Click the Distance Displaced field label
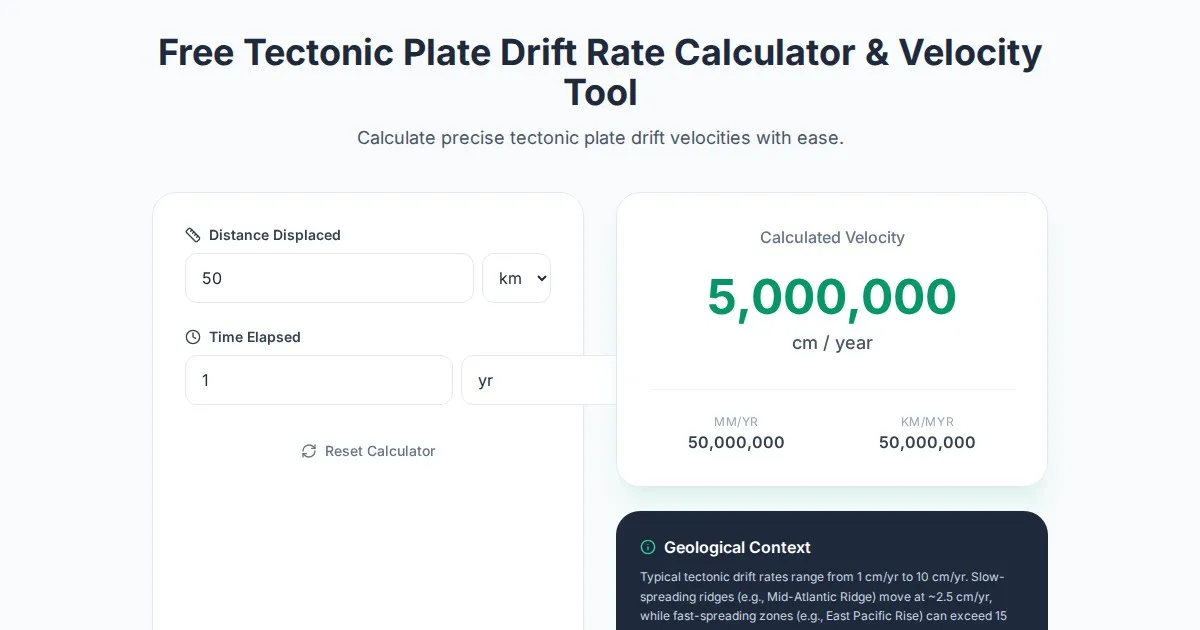 [x=274, y=235]
